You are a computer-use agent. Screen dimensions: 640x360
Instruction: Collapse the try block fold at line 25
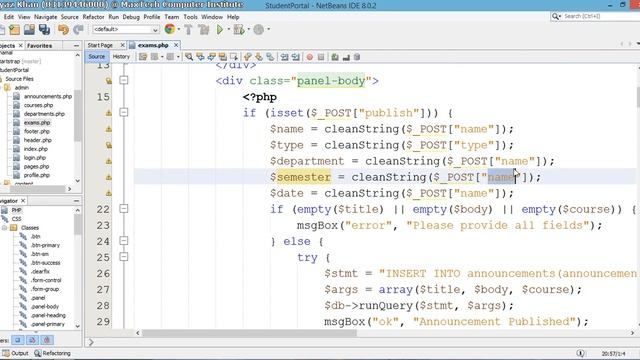pyautogui.click(x=124, y=257)
